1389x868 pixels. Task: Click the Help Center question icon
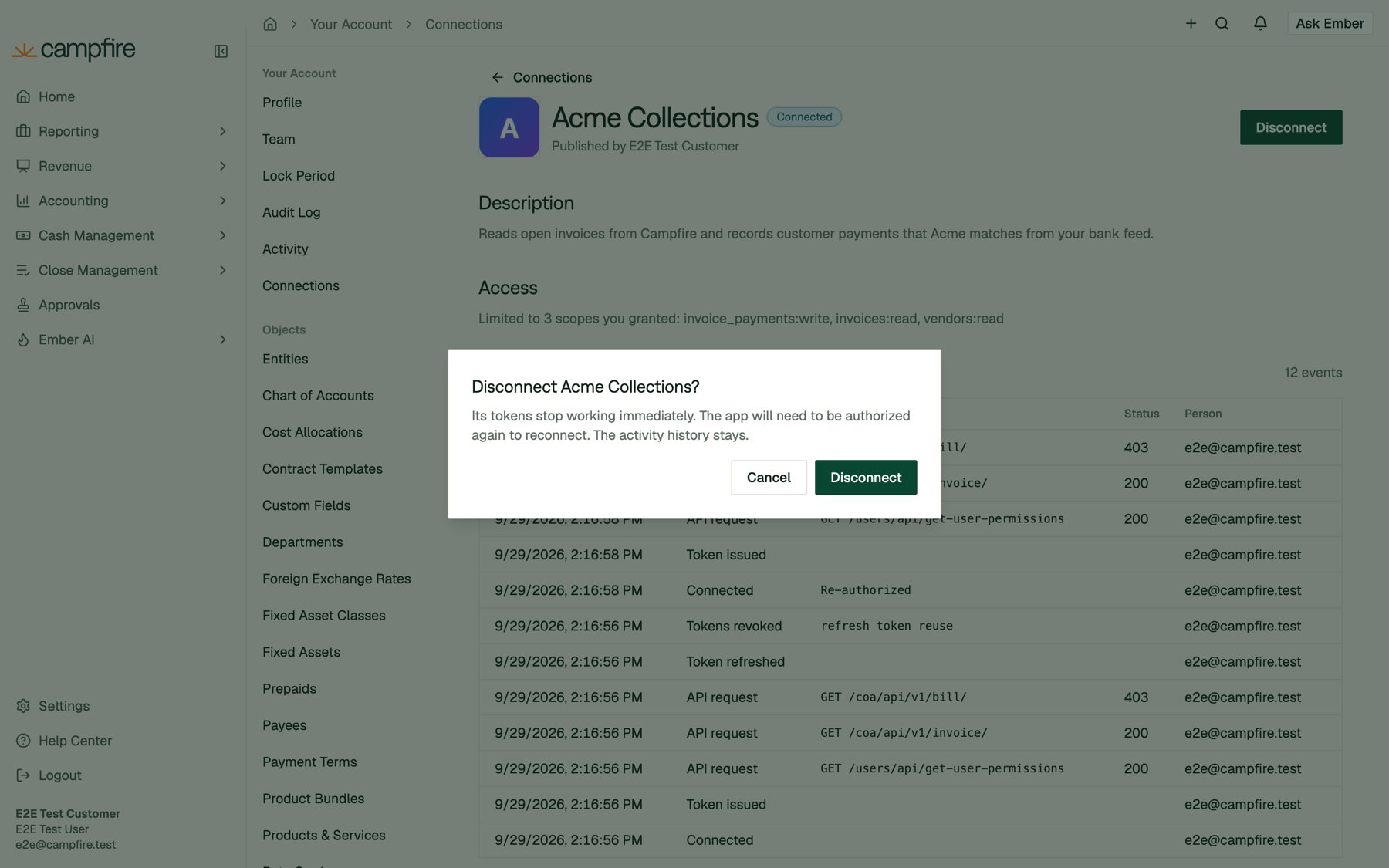[23, 741]
